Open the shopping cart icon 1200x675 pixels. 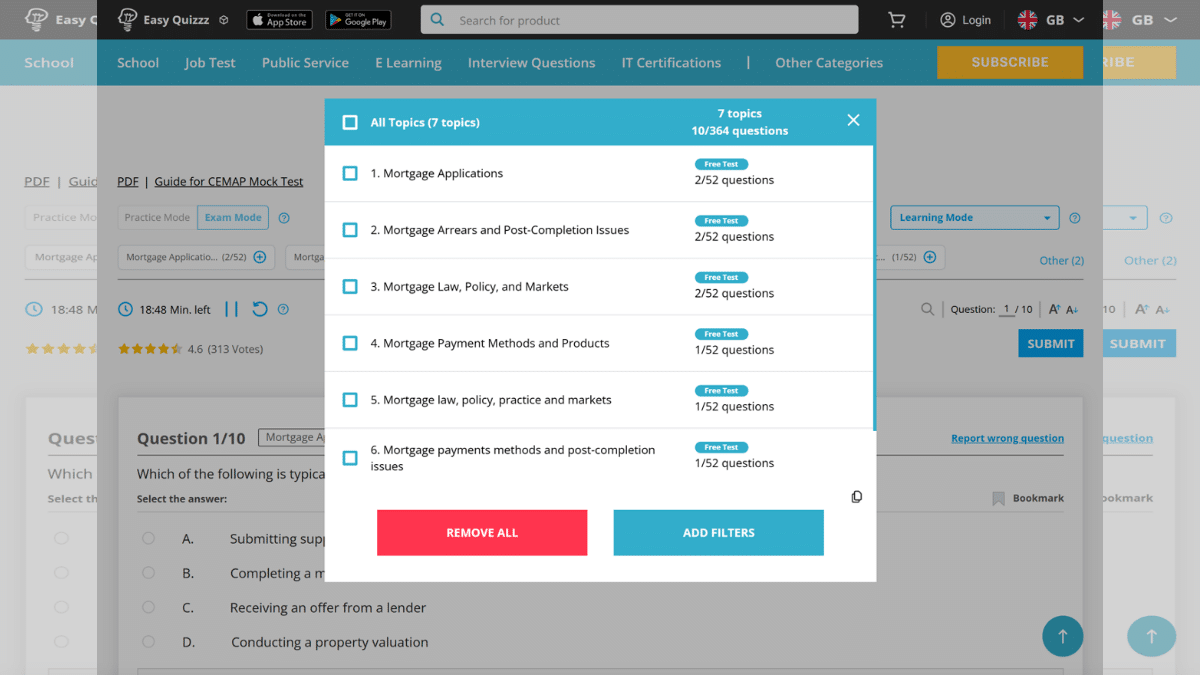(897, 20)
